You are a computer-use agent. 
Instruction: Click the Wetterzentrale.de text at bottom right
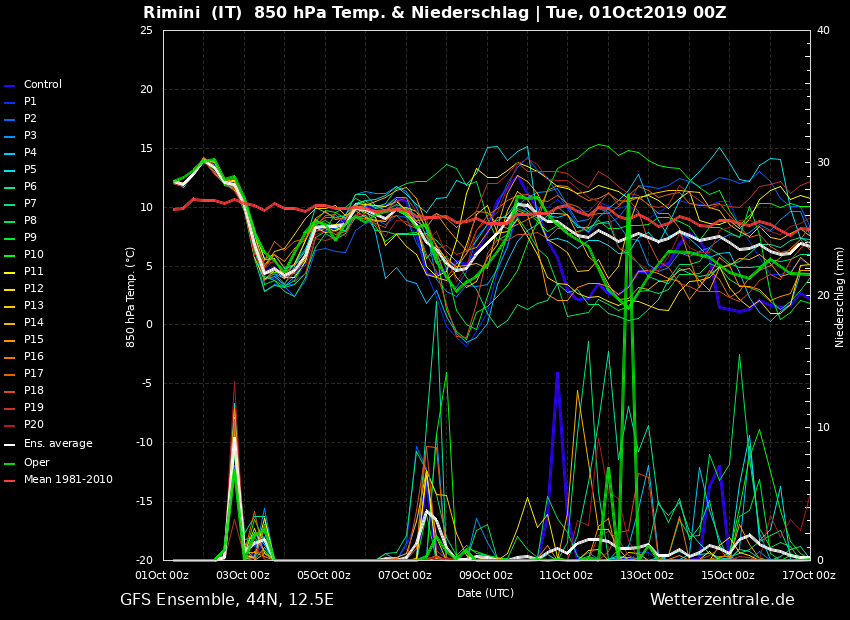point(722,600)
